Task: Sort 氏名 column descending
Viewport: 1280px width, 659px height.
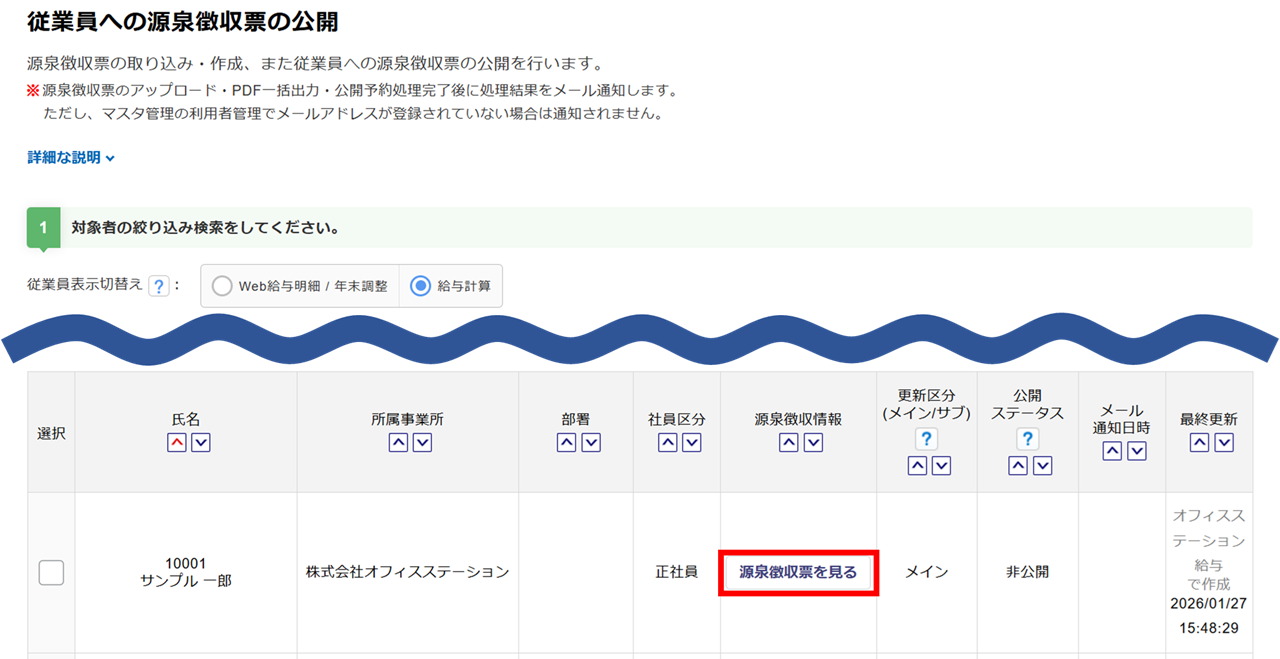Action: pos(201,443)
